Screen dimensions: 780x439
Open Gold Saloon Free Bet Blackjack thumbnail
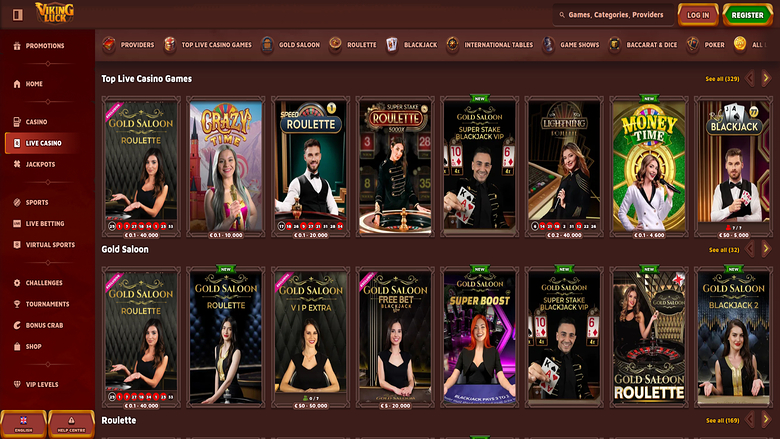click(395, 338)
